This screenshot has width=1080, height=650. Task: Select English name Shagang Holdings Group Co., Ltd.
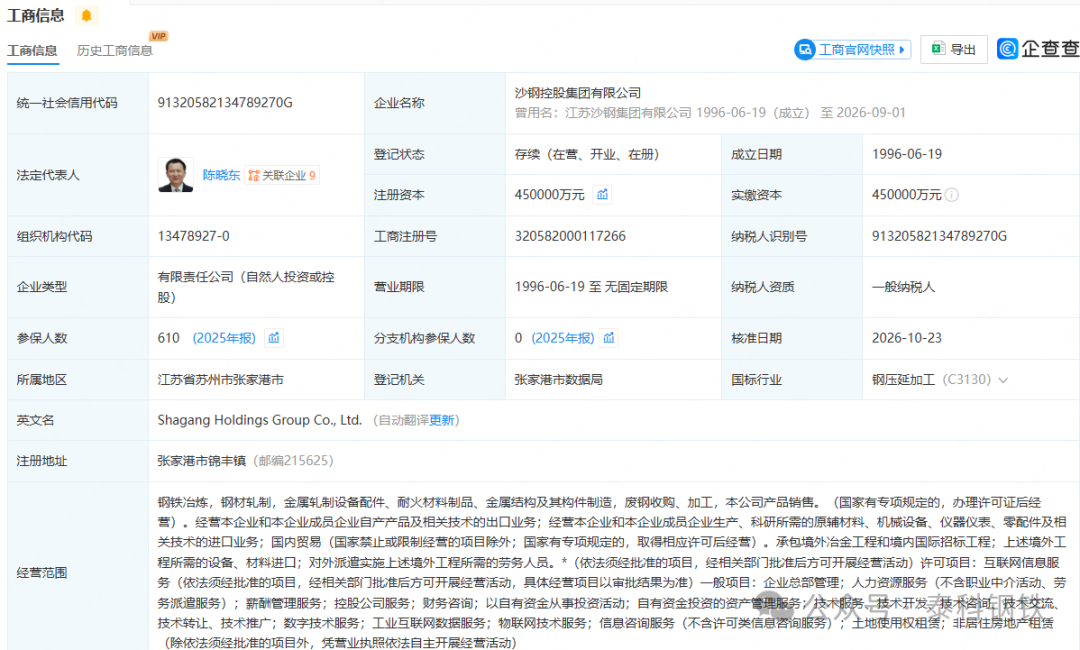(260, 420)
